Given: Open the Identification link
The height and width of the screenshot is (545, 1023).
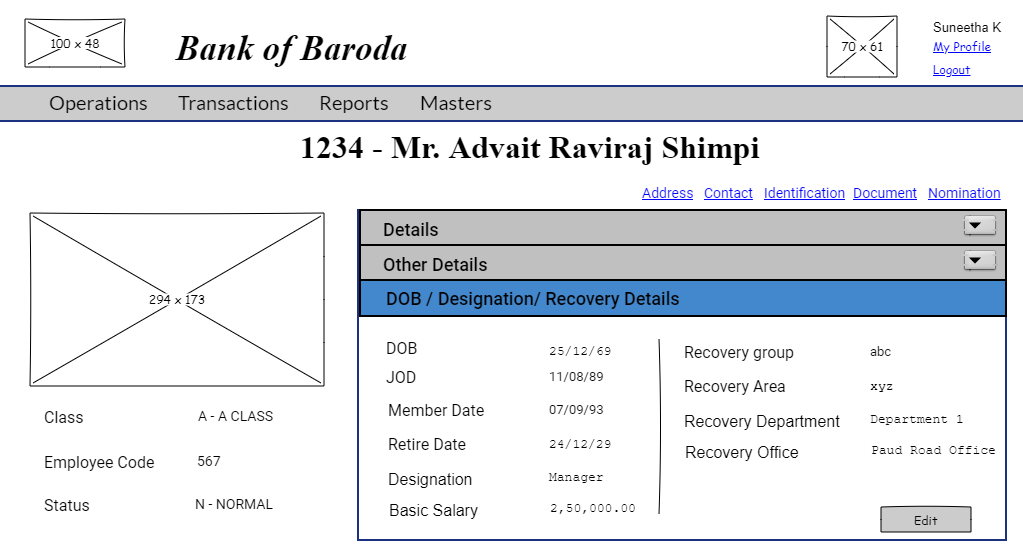Looking at the screenshot, I should [804, 193].
